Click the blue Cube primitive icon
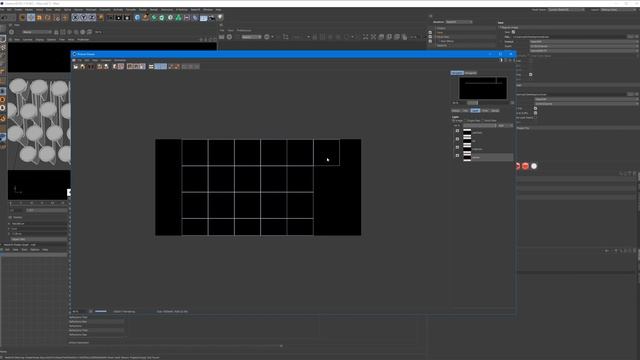Viewport: 640px width, 360px height. 137,18
